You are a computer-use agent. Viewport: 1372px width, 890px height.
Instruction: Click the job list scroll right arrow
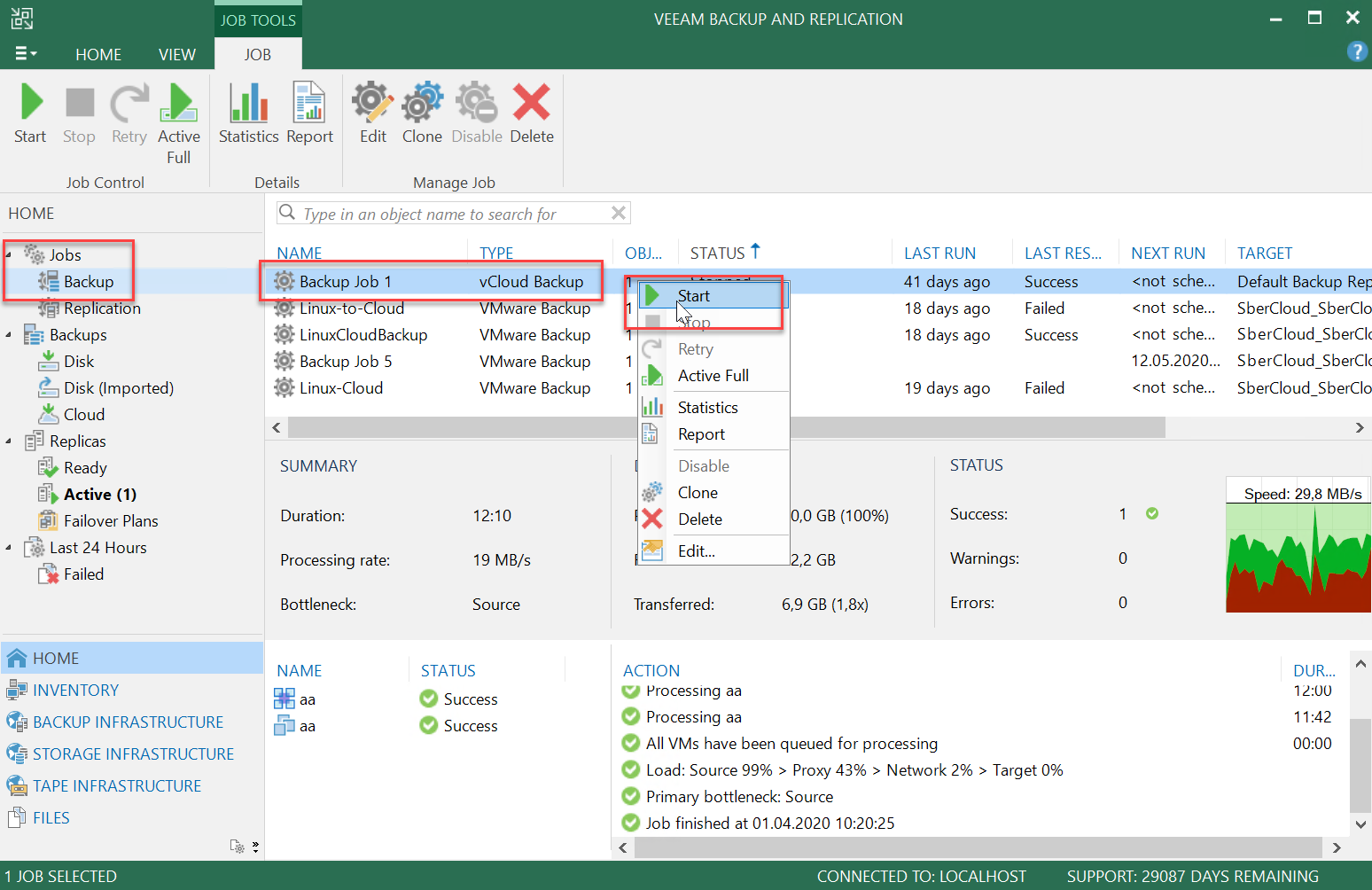point(1360,428)
